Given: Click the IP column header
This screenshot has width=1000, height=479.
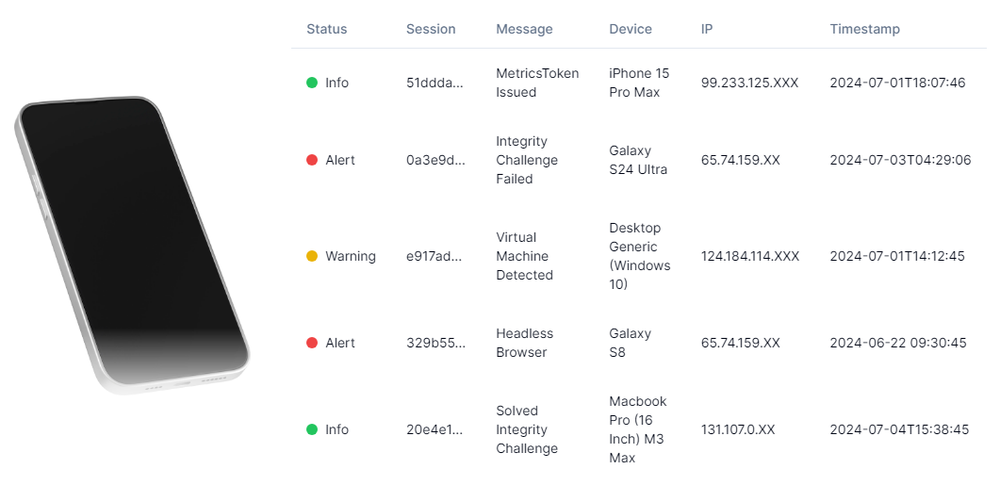Looking at the screenshot, I should (x=707, y=29).
